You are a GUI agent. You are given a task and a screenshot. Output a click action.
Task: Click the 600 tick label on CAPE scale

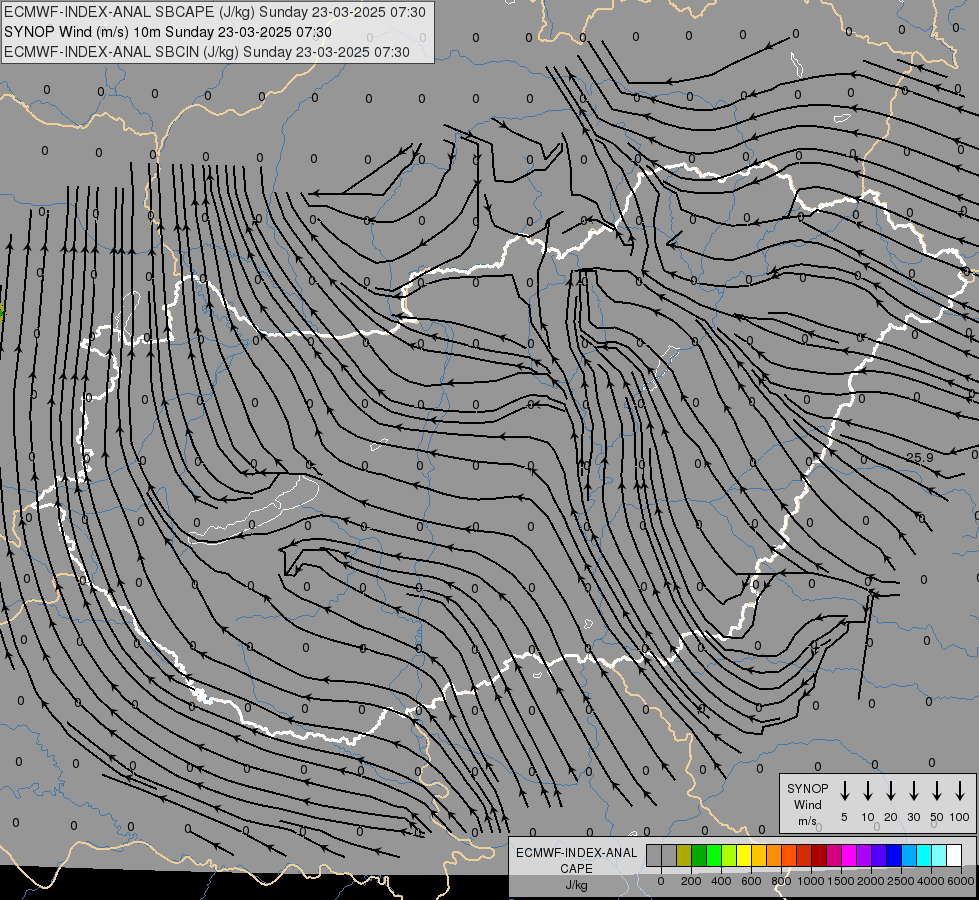751,881
